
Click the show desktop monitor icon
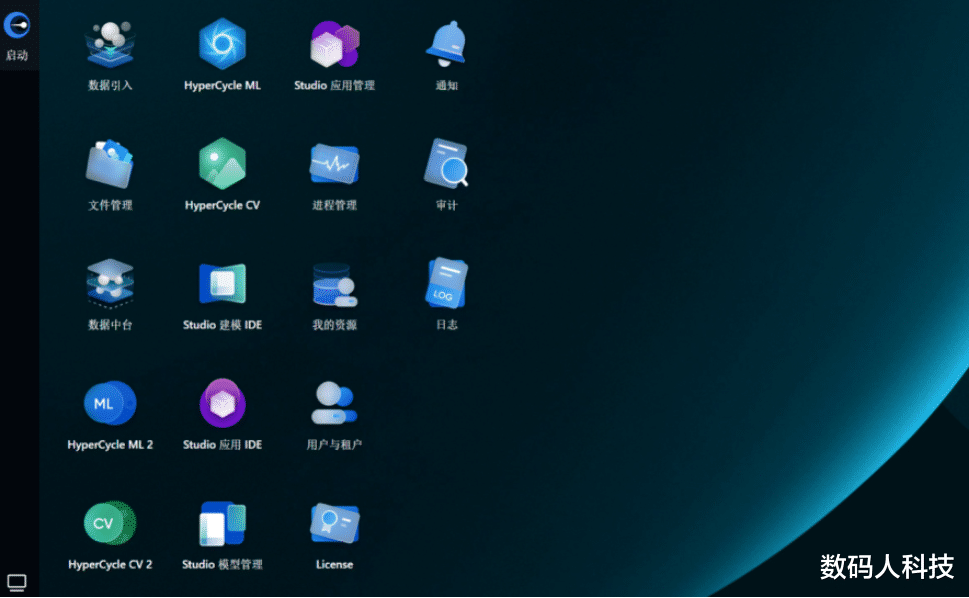point(17,583)
